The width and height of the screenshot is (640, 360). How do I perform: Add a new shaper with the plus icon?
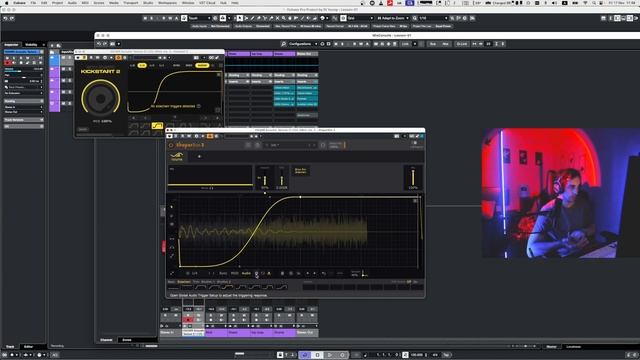(x=199, y=156)
